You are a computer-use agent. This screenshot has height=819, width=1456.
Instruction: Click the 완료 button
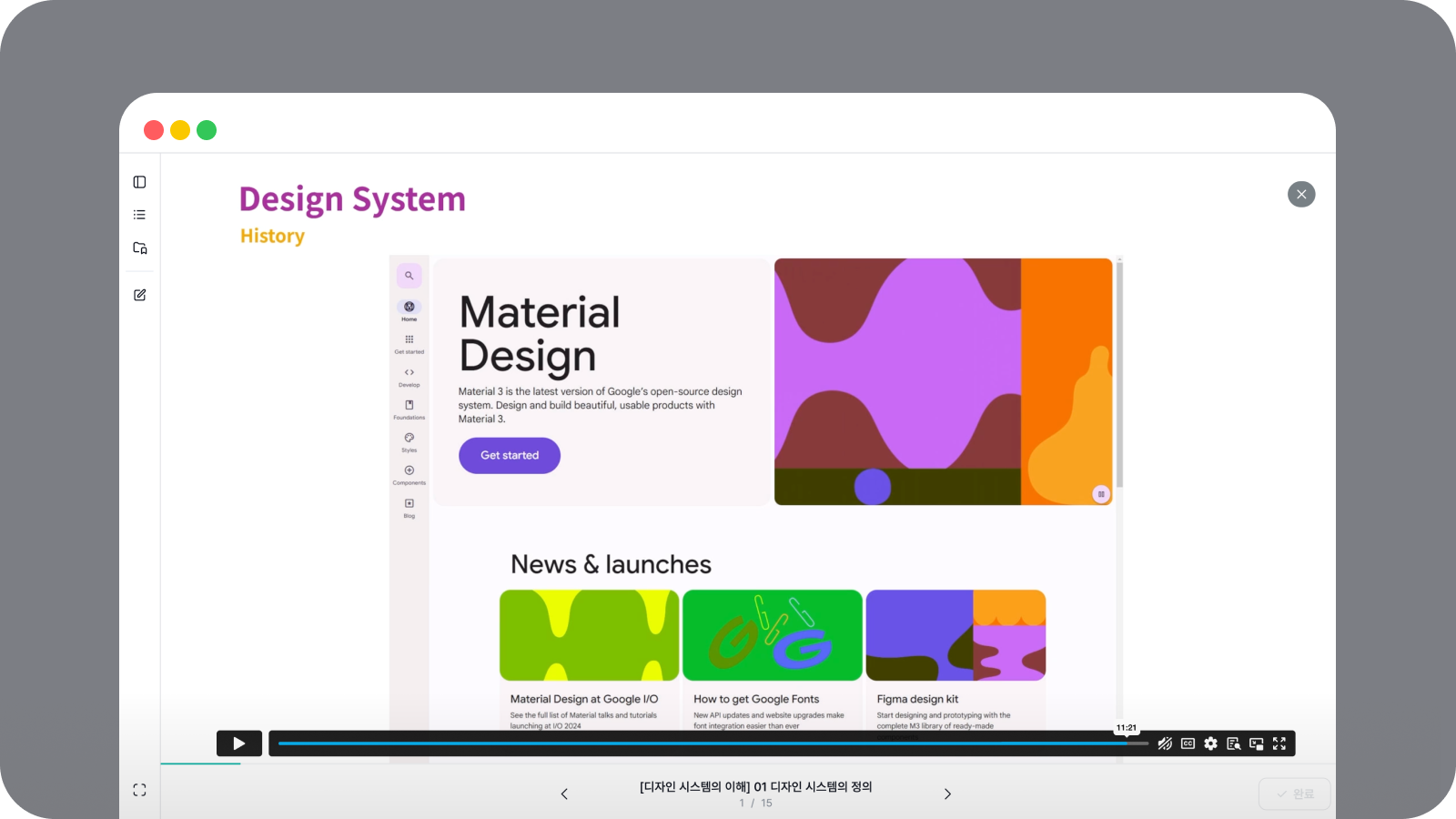click(1294, 794)
